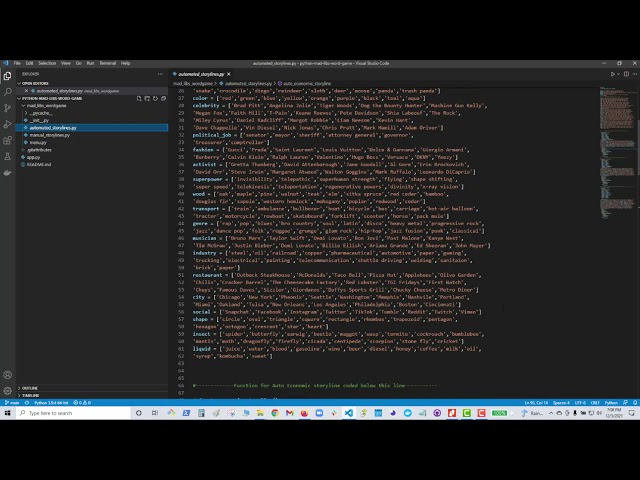
Task: Open the Accounts menu icon
Action: (7, 375)
